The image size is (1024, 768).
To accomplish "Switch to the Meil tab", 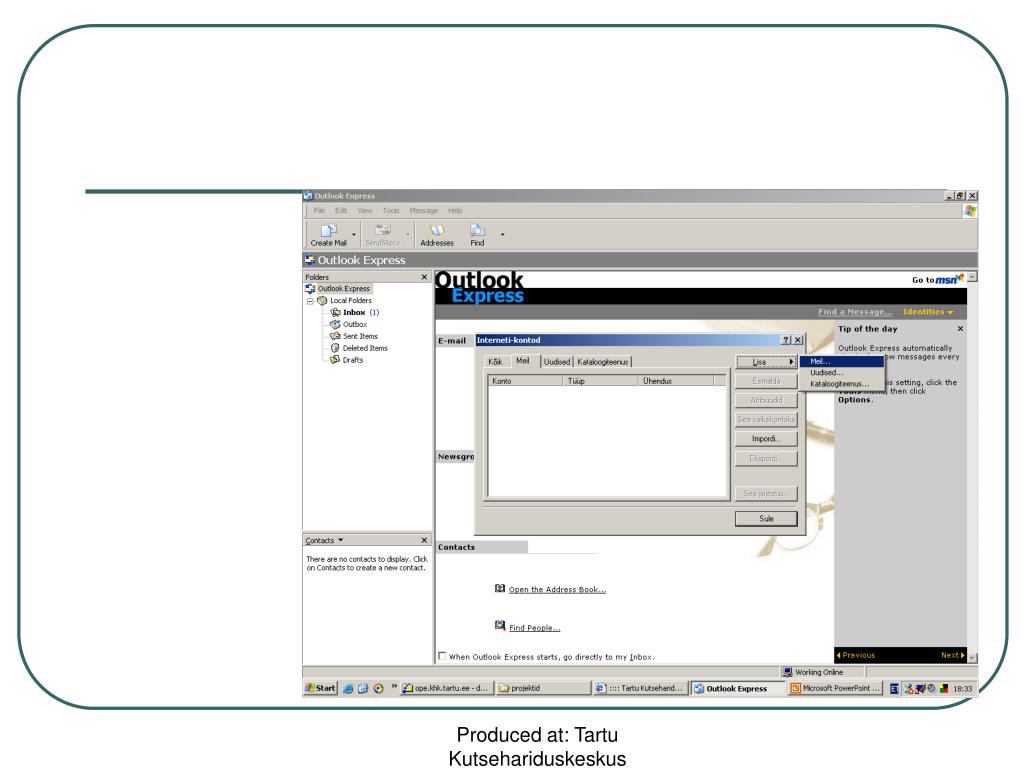I will pos(523,360).
